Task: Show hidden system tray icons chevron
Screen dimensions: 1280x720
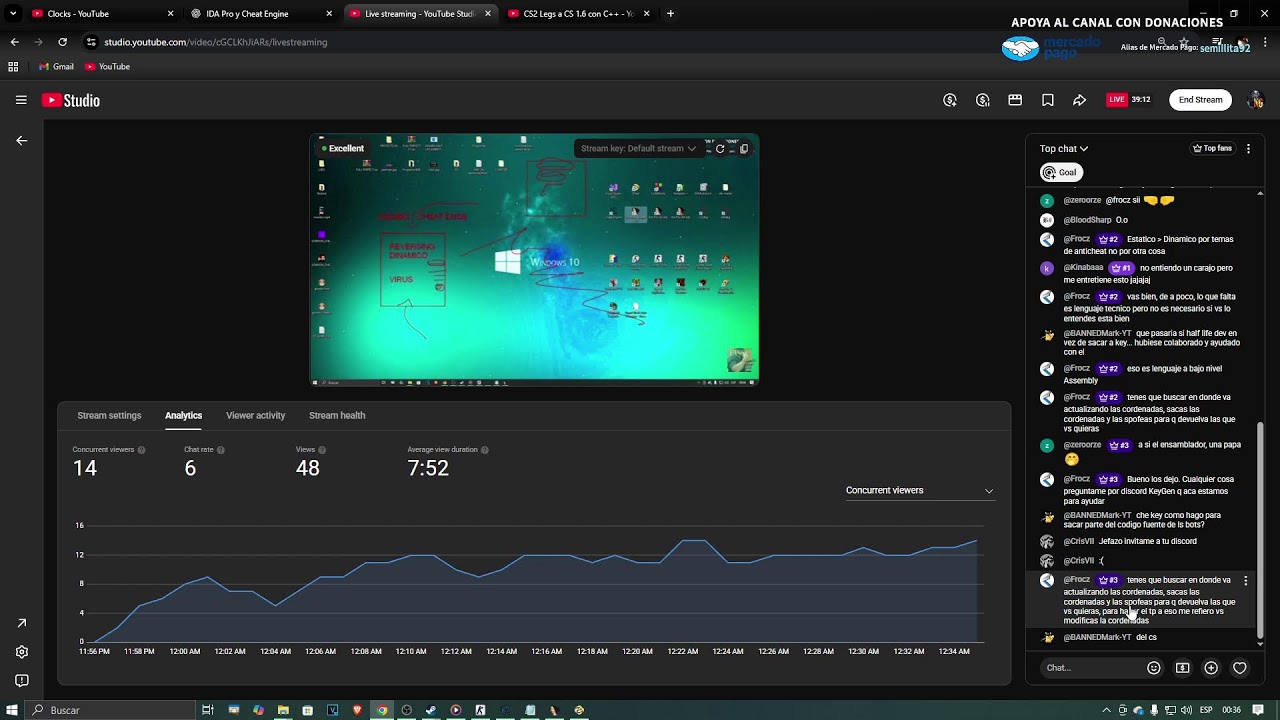Action: (1106, 710)
